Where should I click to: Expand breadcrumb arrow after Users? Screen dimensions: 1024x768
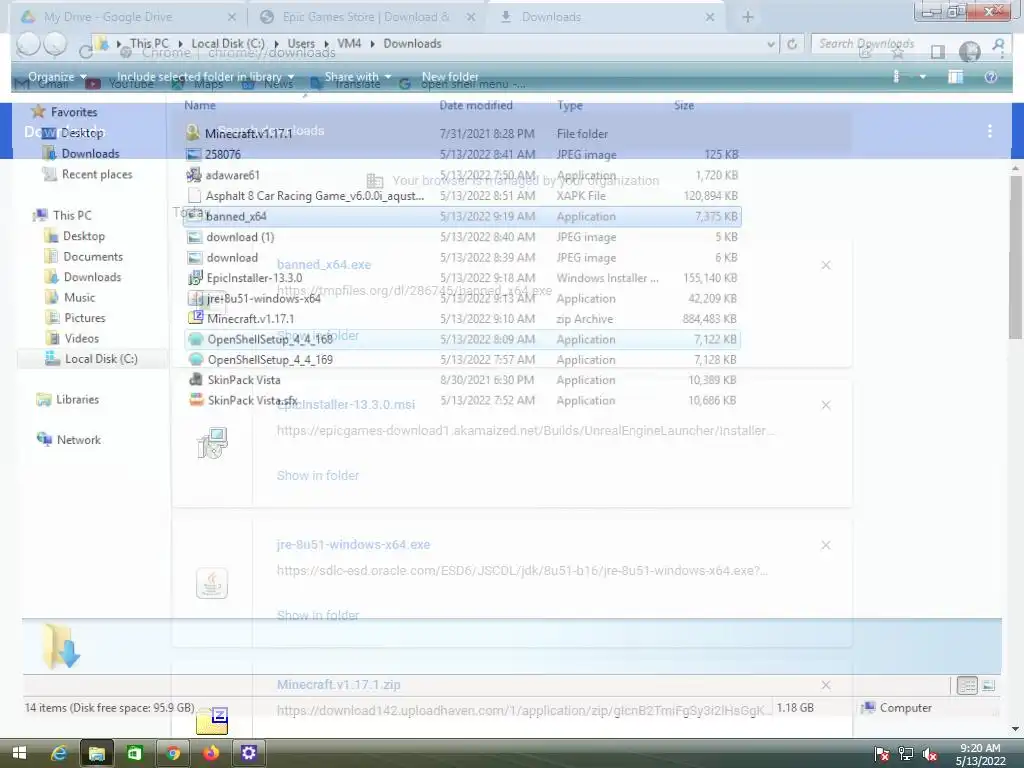click(326, 44)
